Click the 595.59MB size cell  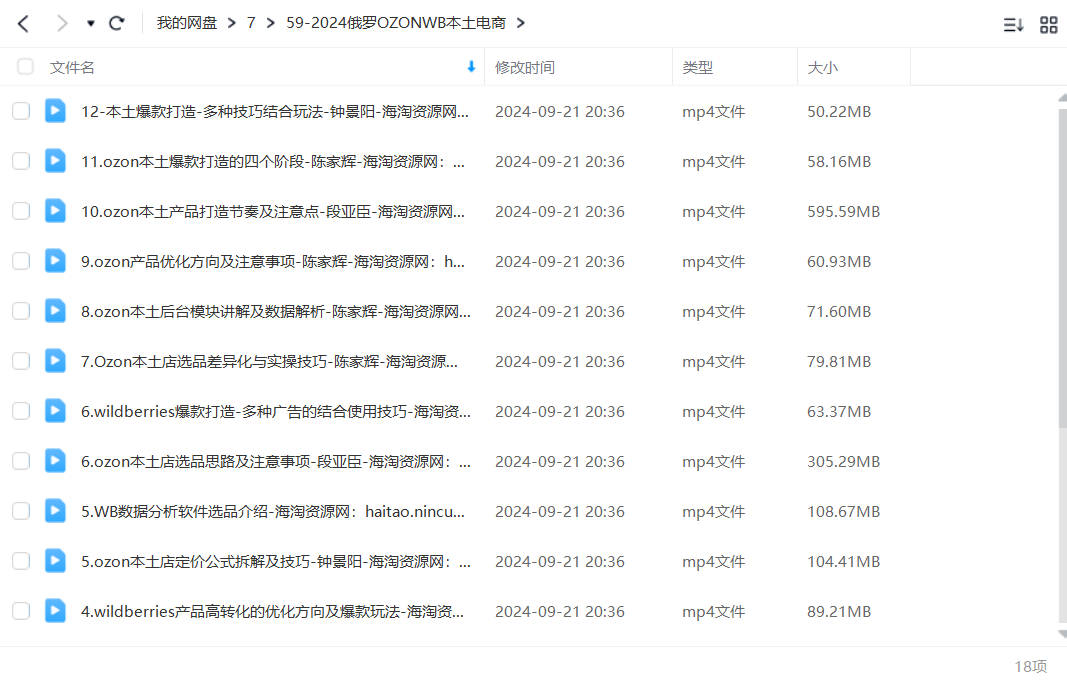844,211
